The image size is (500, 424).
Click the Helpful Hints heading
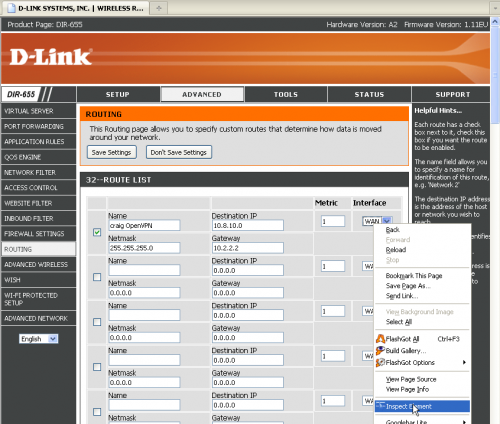point(438,111)
